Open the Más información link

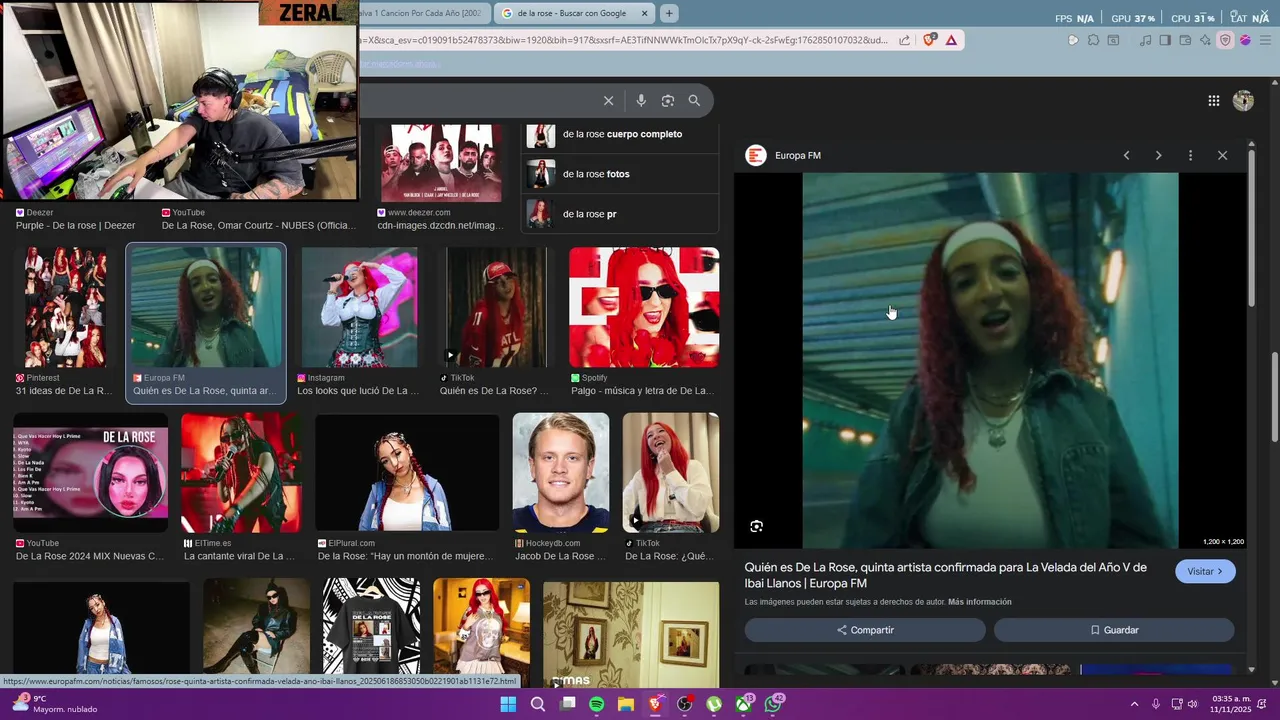(x=979, y=602)
